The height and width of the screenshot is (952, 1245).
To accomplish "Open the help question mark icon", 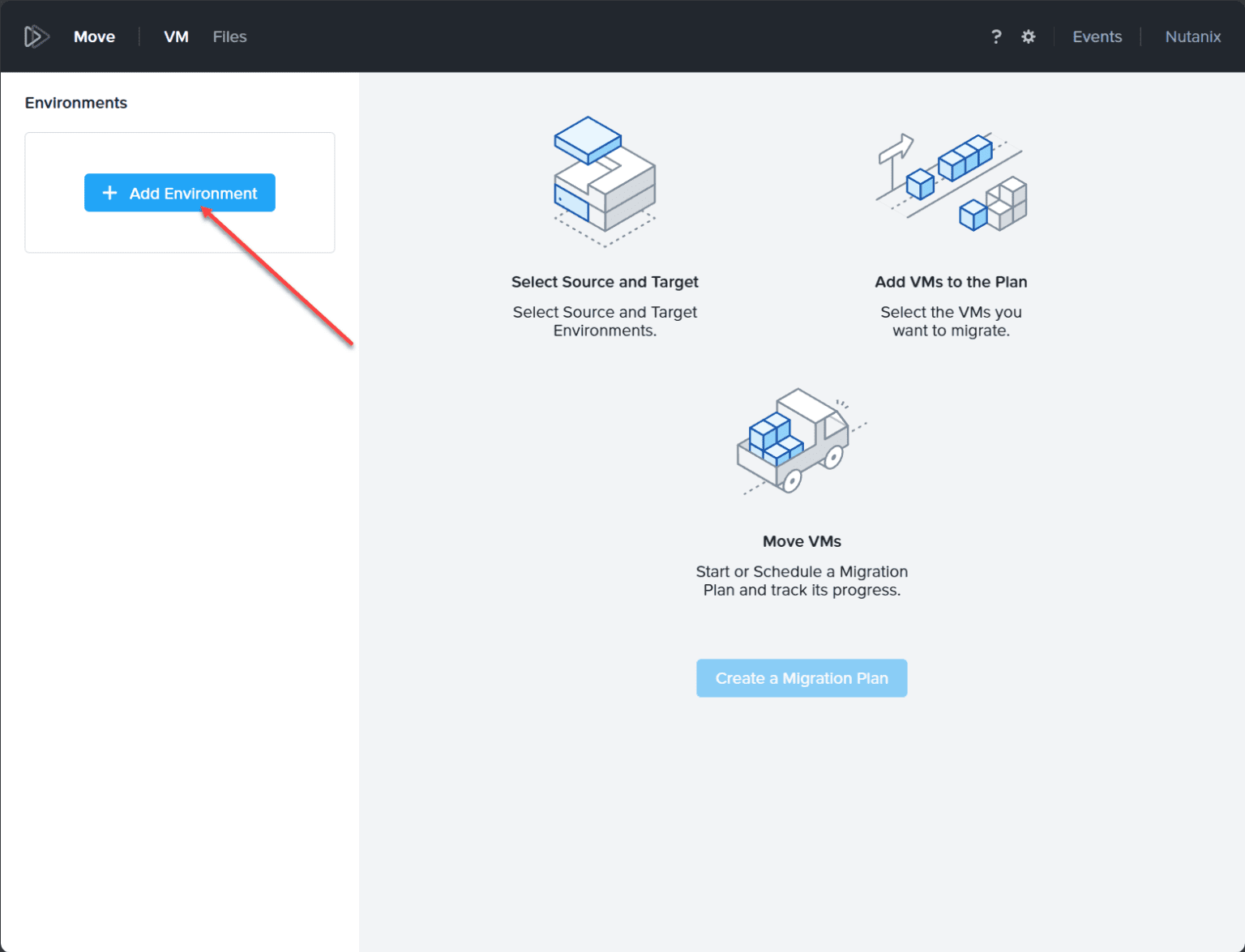I will click(995, 36).
